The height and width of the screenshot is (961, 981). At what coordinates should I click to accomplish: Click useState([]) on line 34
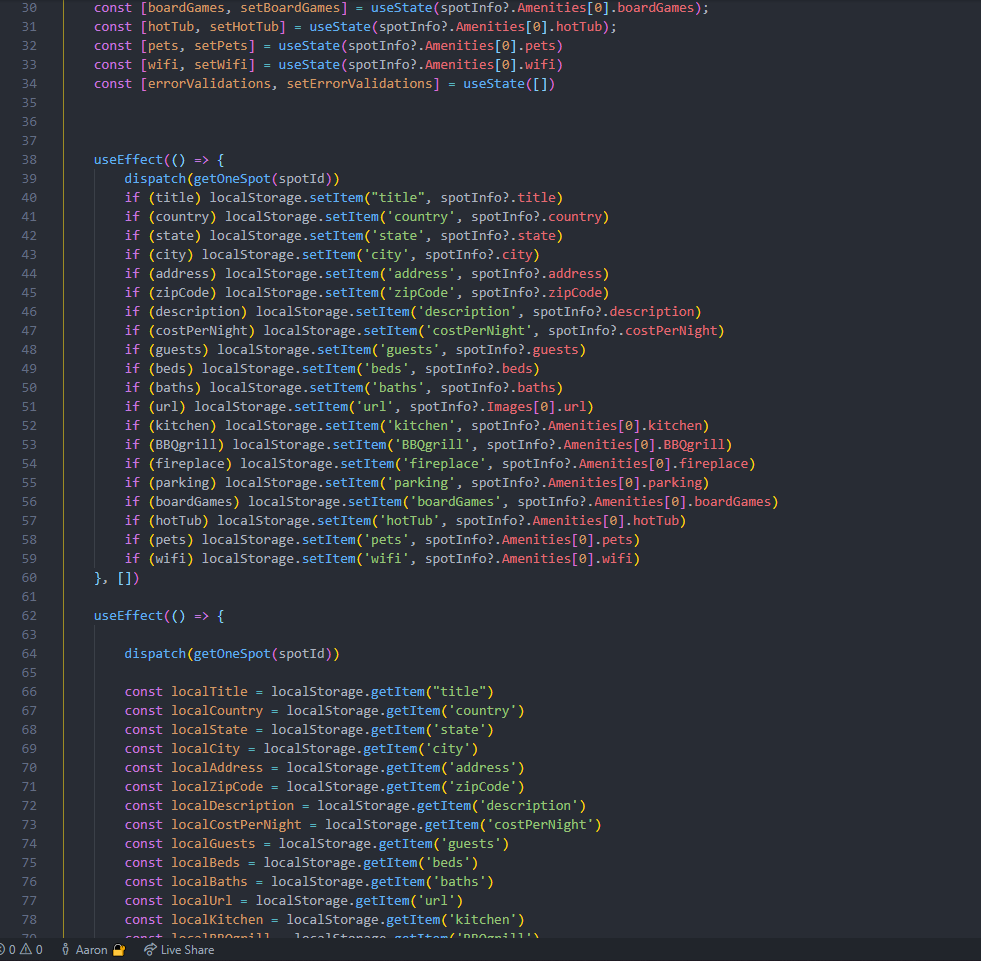coord(509,84)
